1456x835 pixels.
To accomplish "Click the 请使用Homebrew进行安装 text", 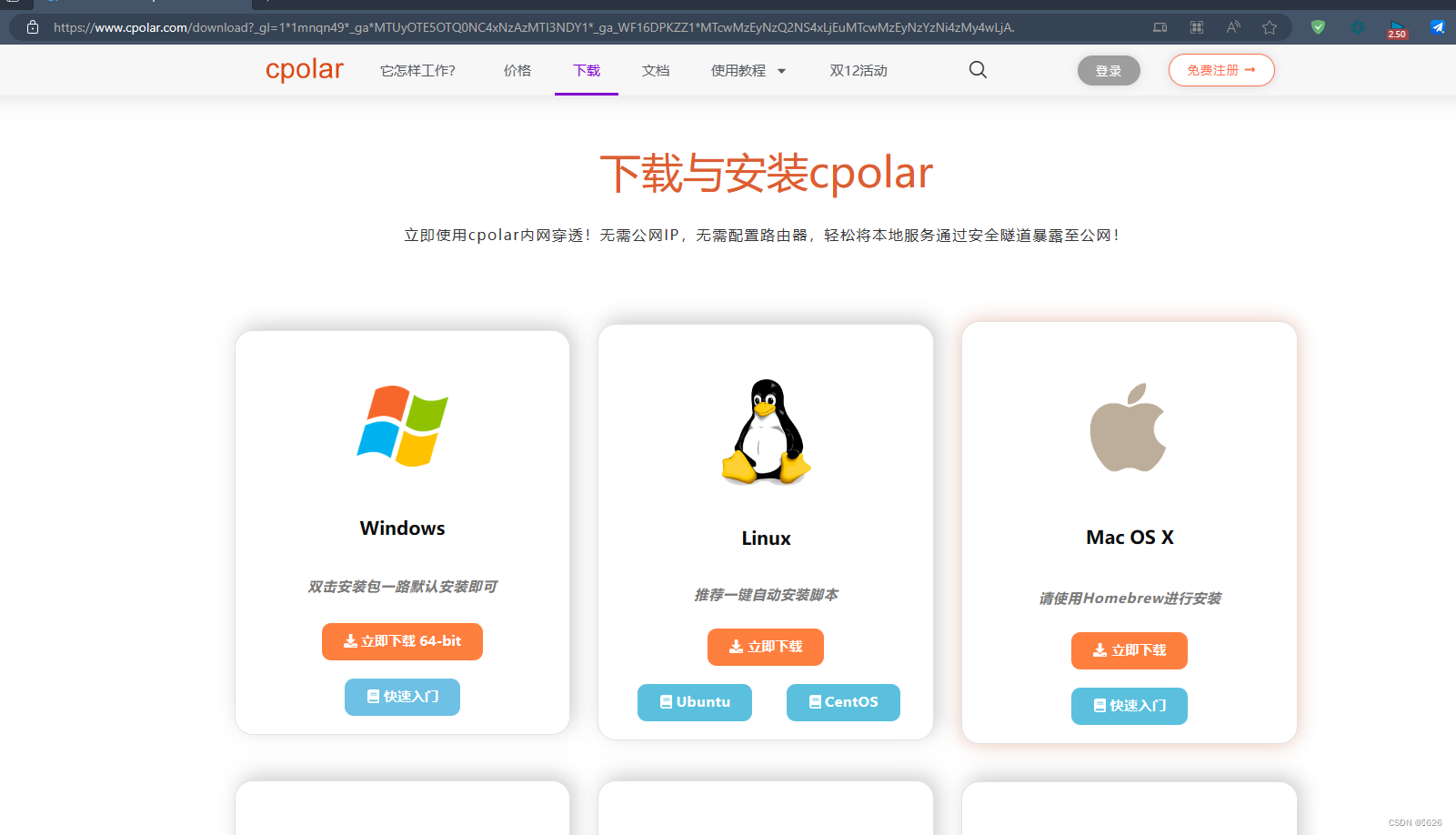I will tap(1130, 599).
